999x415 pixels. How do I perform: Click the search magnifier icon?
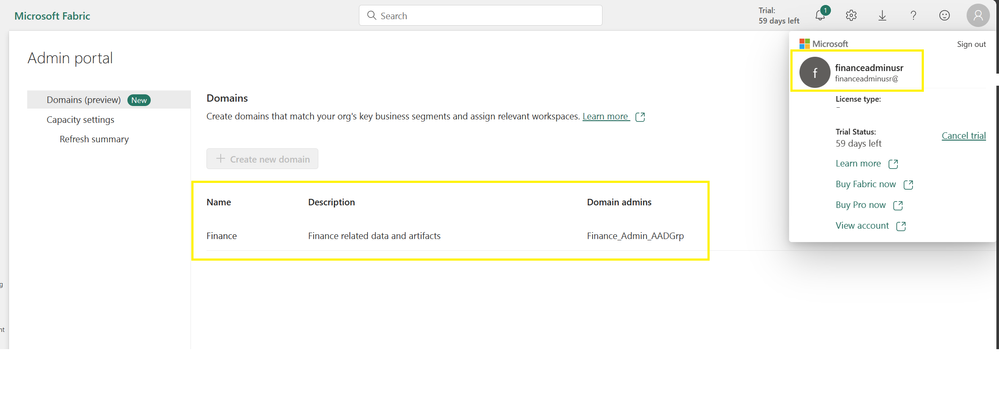[372, 15]
